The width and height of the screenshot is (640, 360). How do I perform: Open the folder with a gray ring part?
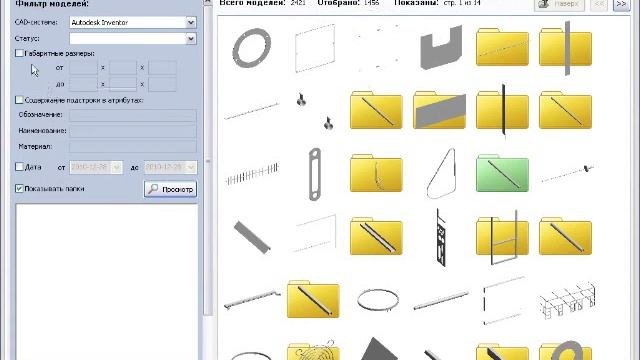click(x=565, y=350)
